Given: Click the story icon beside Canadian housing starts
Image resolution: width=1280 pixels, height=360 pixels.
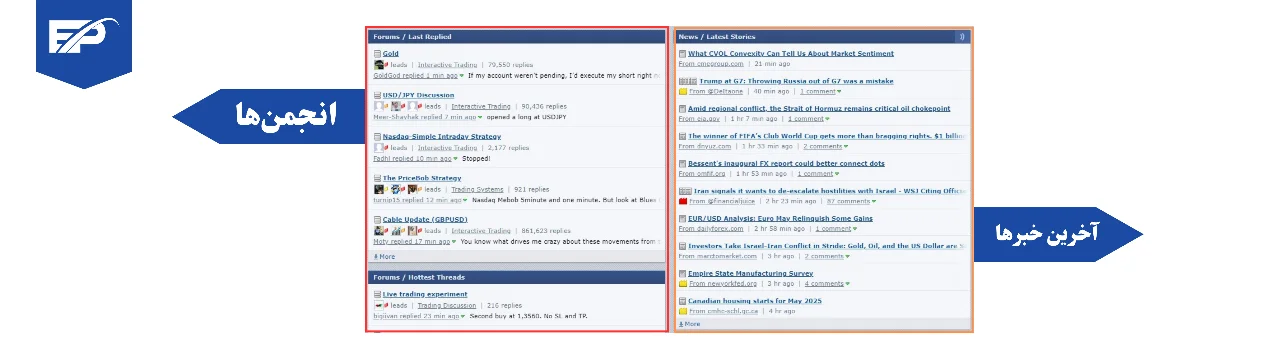Looking at the screenshot, I should (682, 300).
